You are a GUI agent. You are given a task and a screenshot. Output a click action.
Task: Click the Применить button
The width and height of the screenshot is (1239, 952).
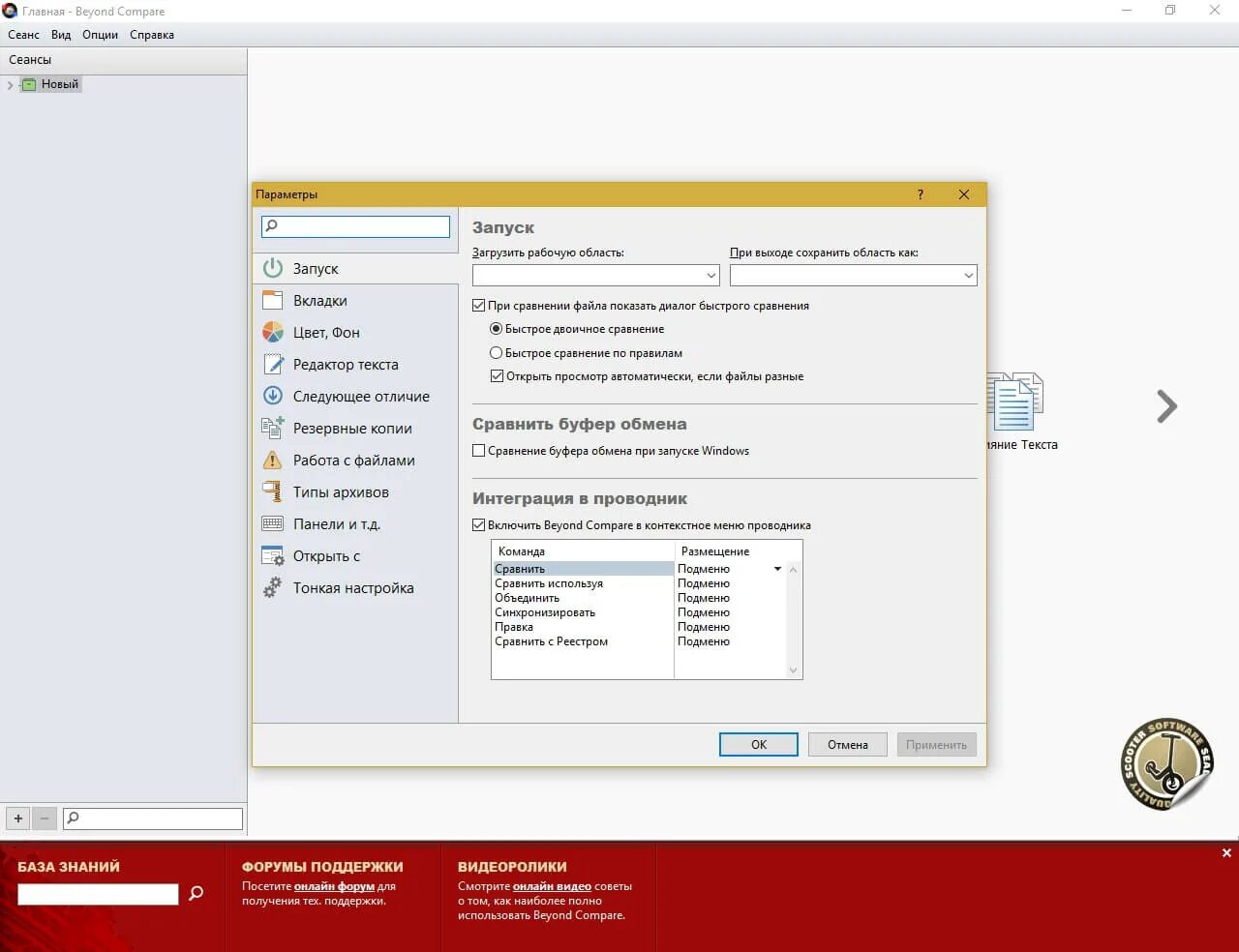click(x=937, y=744)
